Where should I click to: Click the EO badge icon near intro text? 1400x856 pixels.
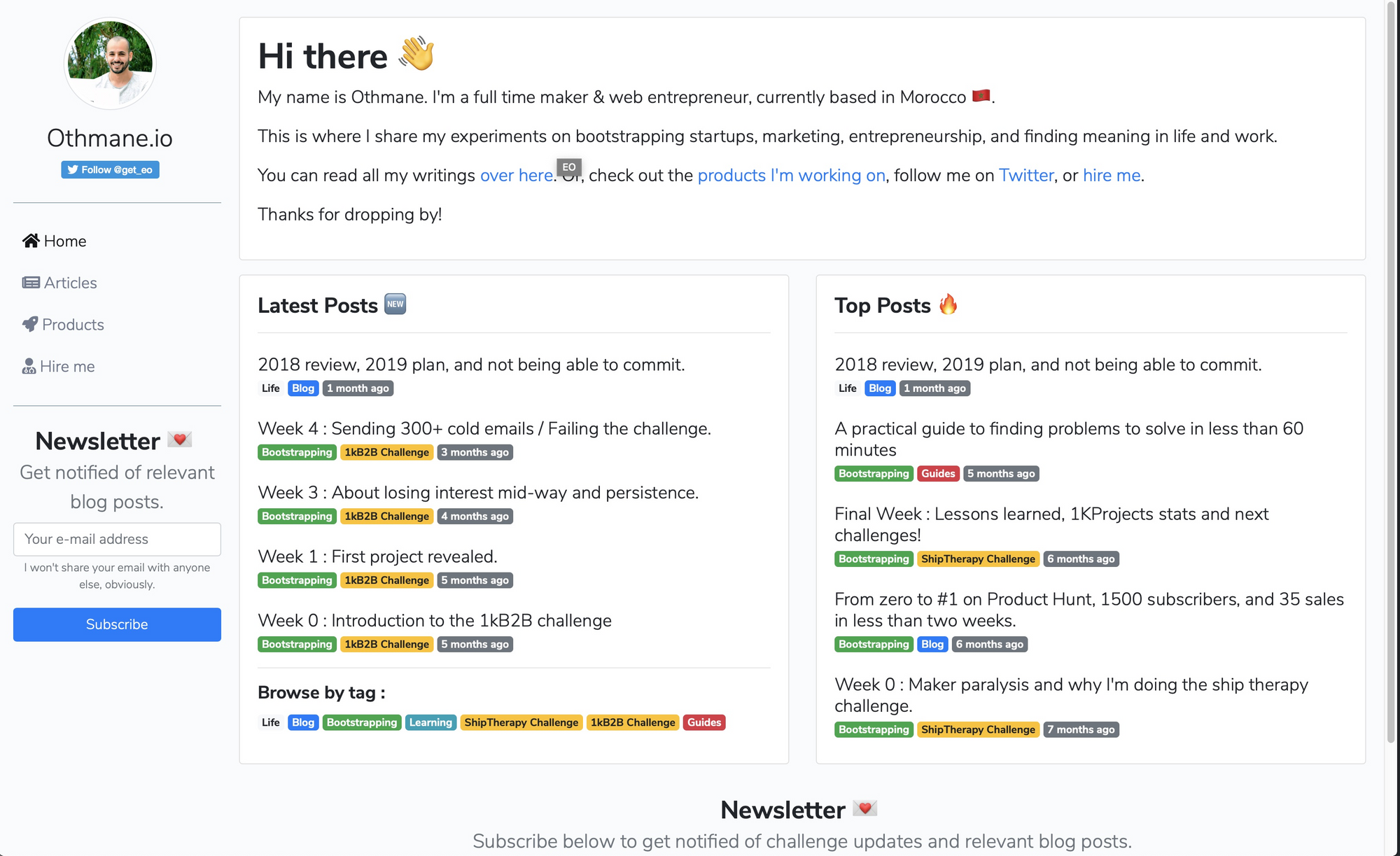[568, 167]
